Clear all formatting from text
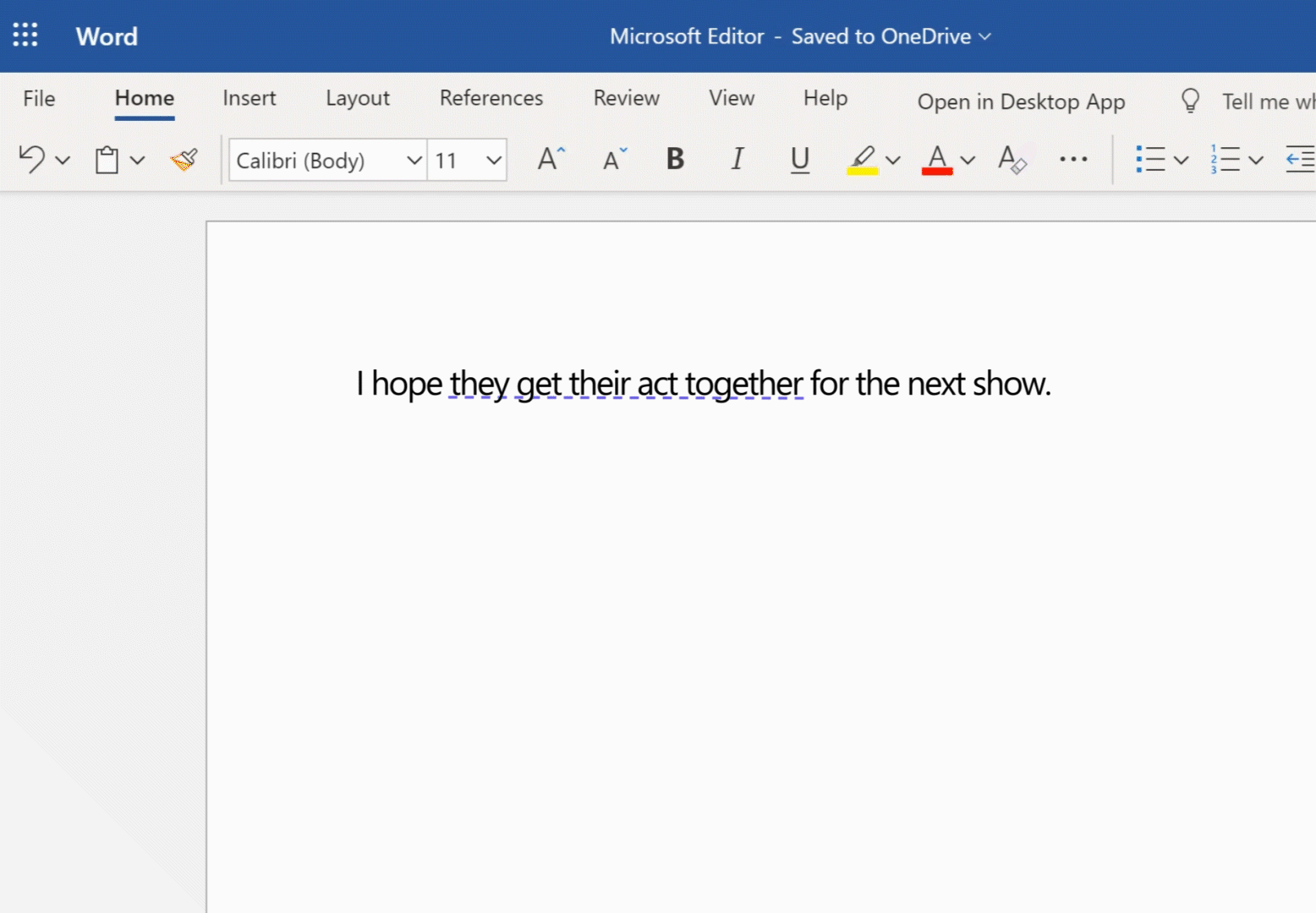Screen dimensions: 1316x913 click(1012, 159)
